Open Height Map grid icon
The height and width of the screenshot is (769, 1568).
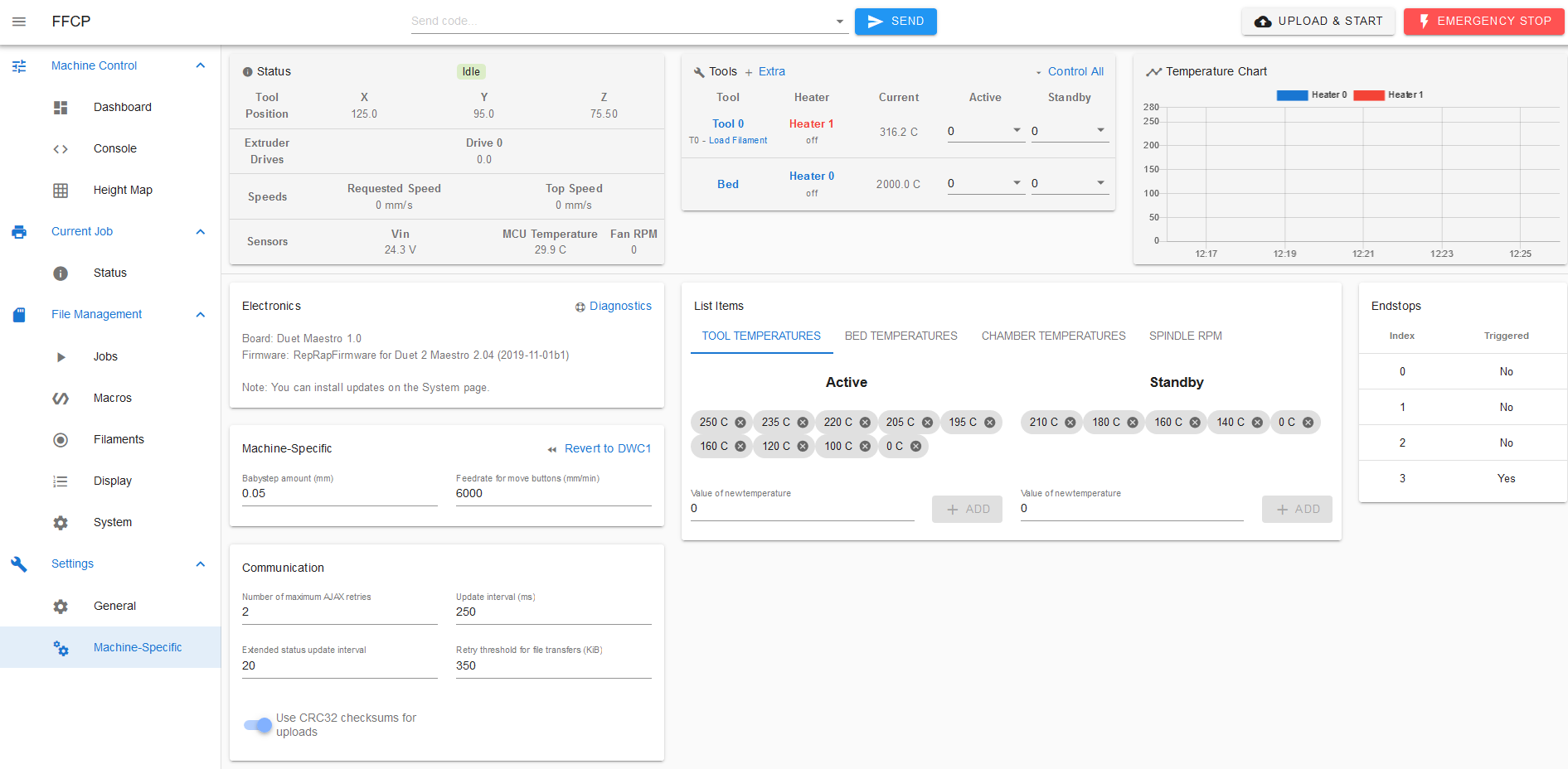point(61,191)
